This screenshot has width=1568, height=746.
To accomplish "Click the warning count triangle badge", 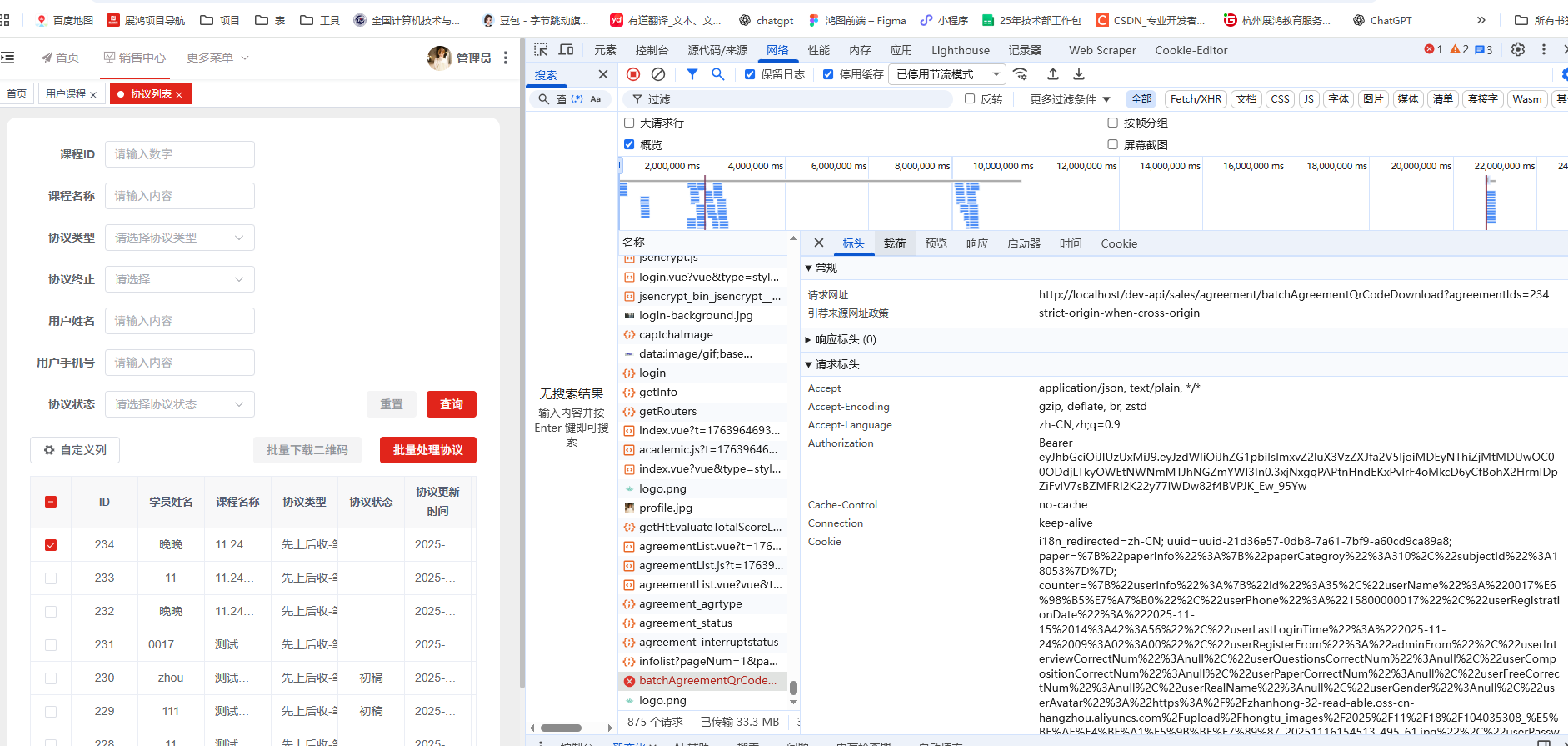I will click(1460, 50).
